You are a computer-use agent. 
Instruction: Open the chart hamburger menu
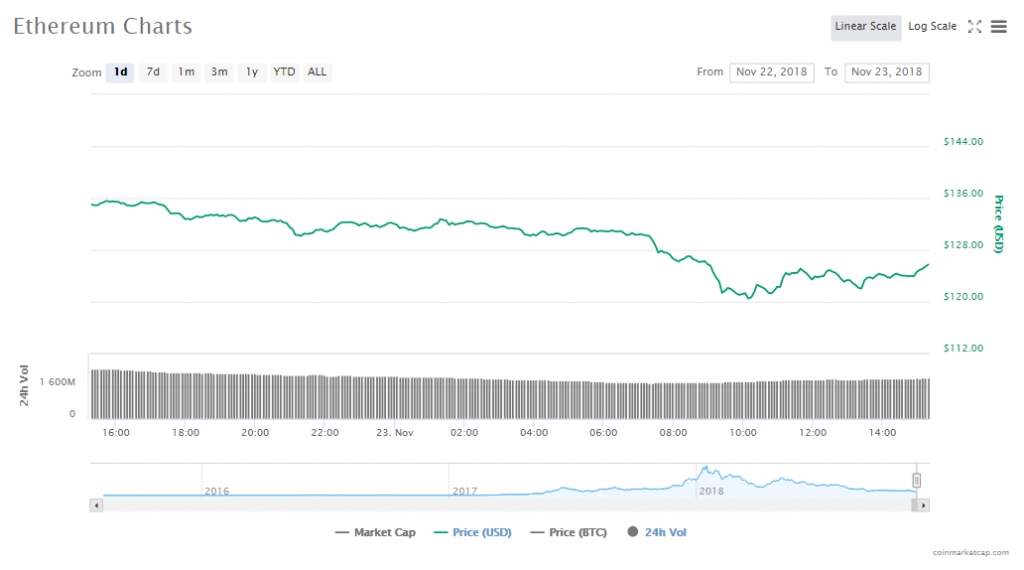(x=998, y=27)
